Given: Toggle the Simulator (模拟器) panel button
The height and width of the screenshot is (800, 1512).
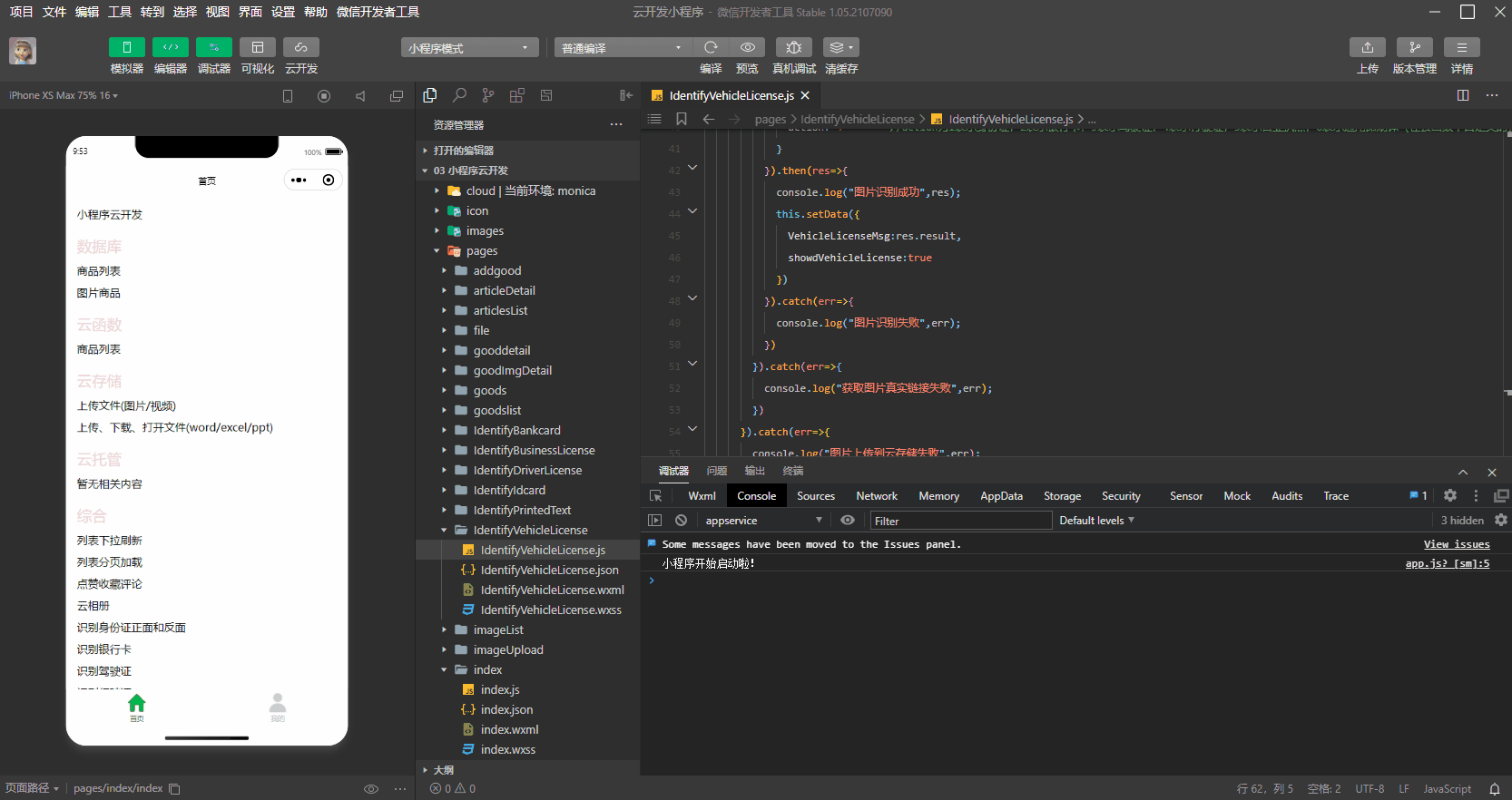Looking at the screenshot, I should (127, 47).
